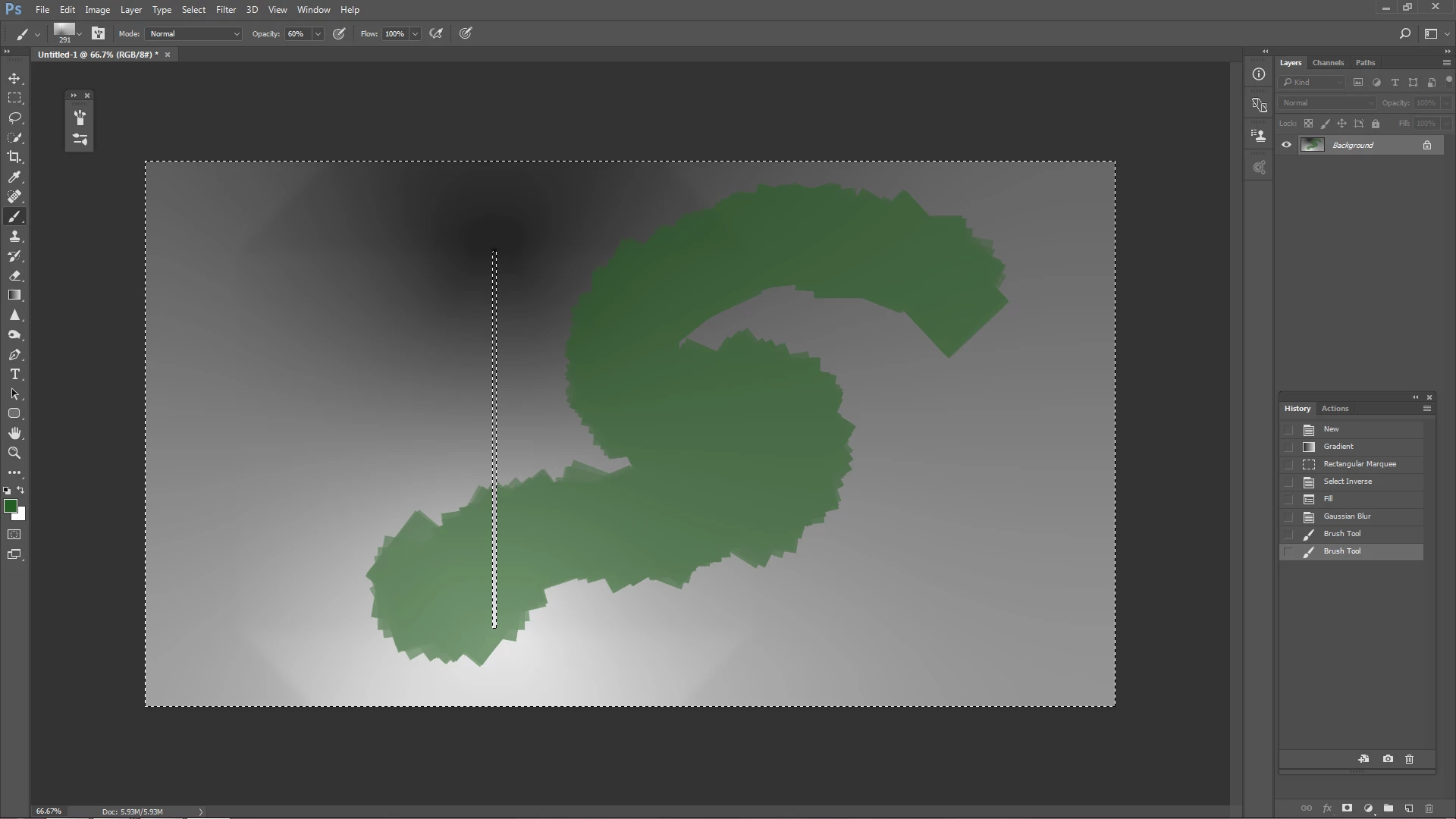
Task: Select the Gradient tool
Action: pos(14,295)
